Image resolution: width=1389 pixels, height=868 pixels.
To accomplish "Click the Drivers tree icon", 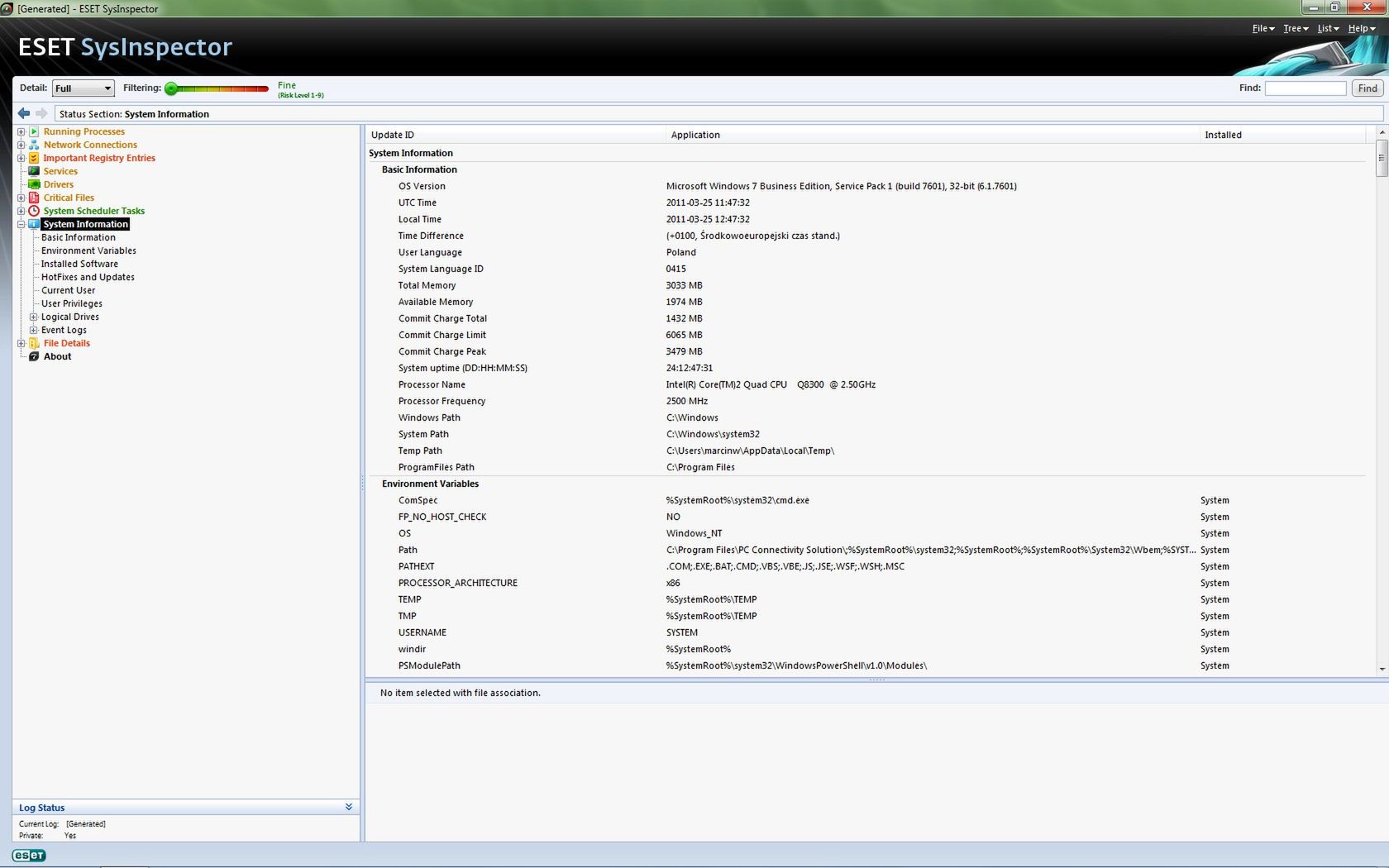I will coord(34,184).
